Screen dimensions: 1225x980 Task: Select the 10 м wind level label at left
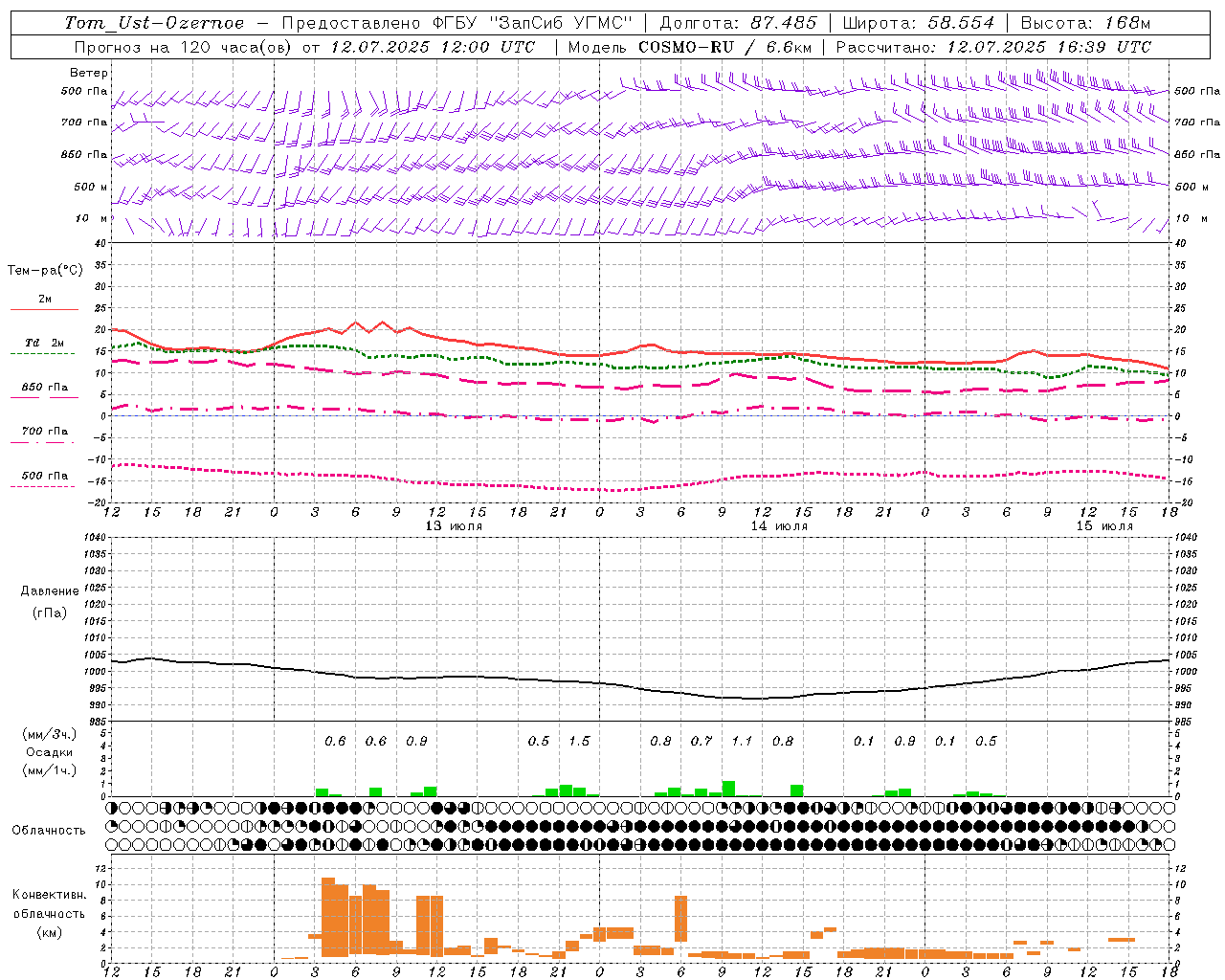92,218
